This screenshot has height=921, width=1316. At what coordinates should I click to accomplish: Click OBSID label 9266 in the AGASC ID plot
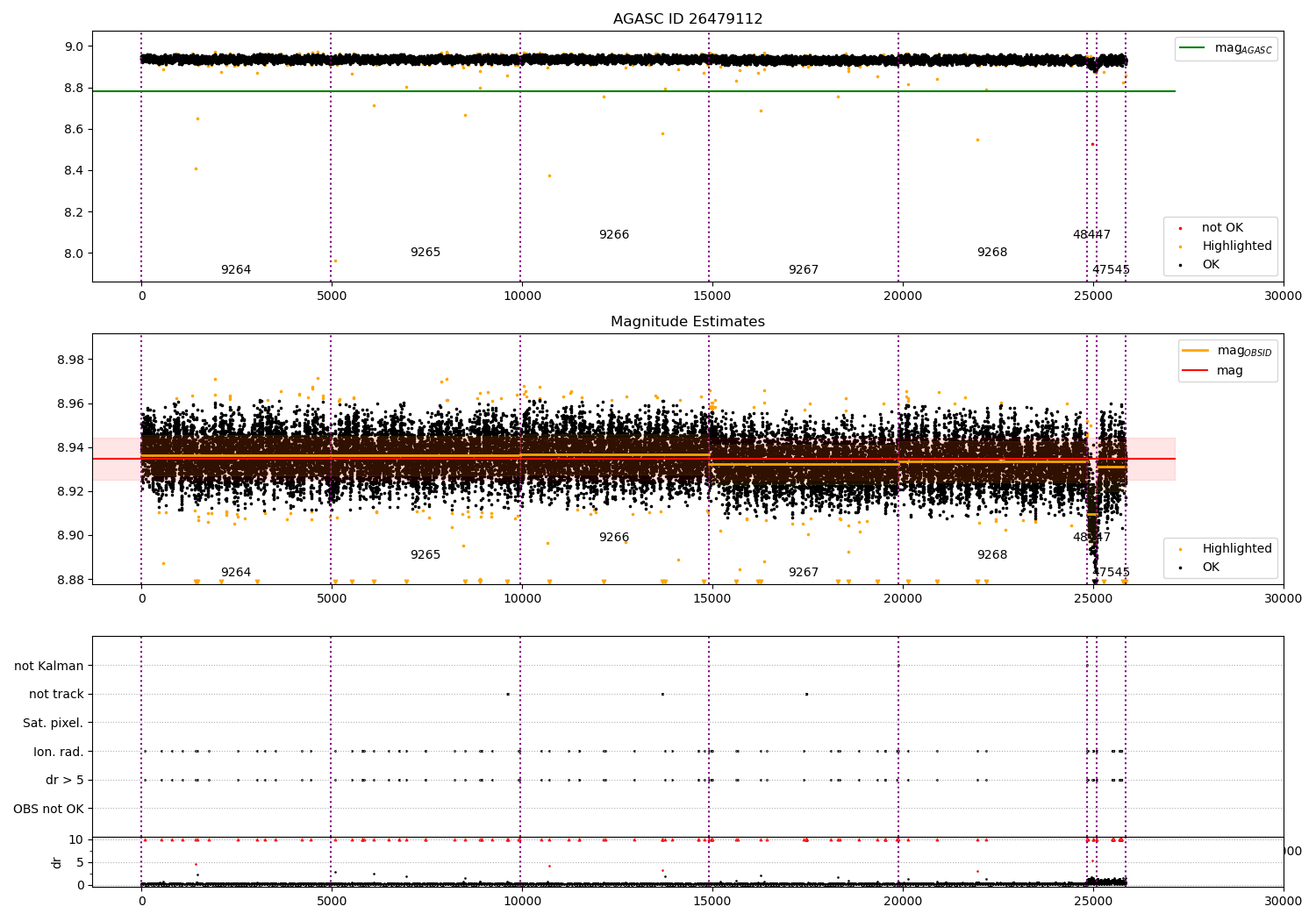[614, 235]
